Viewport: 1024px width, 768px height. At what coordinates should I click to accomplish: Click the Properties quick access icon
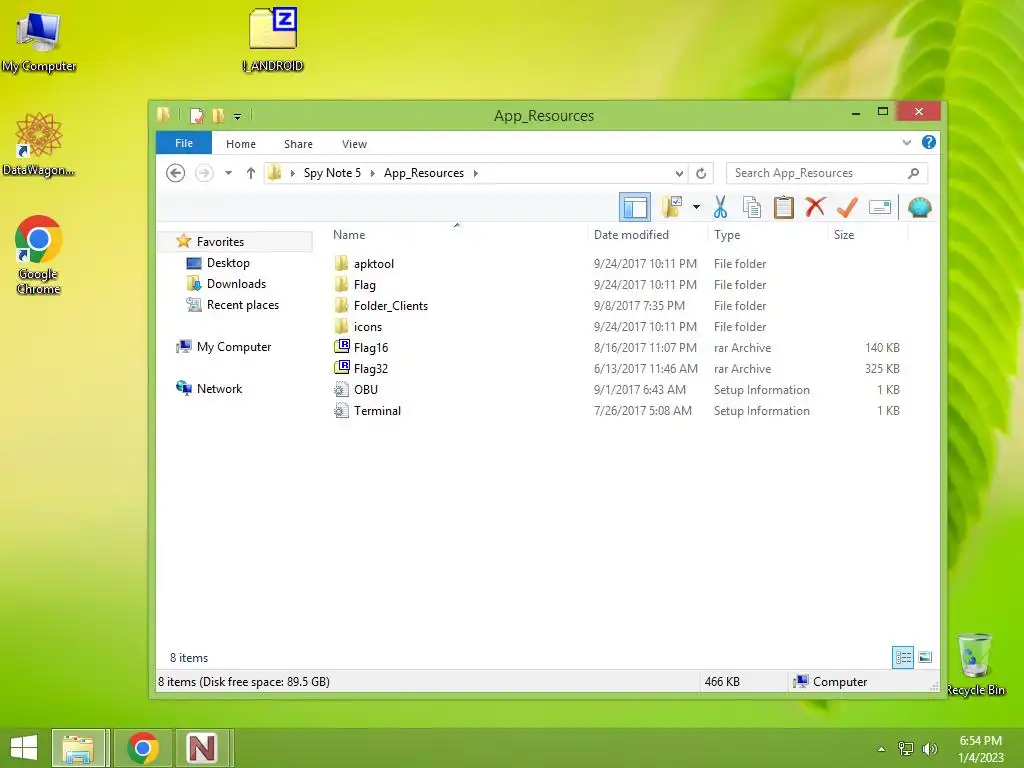pyautogui.click(x=197, y=116)
